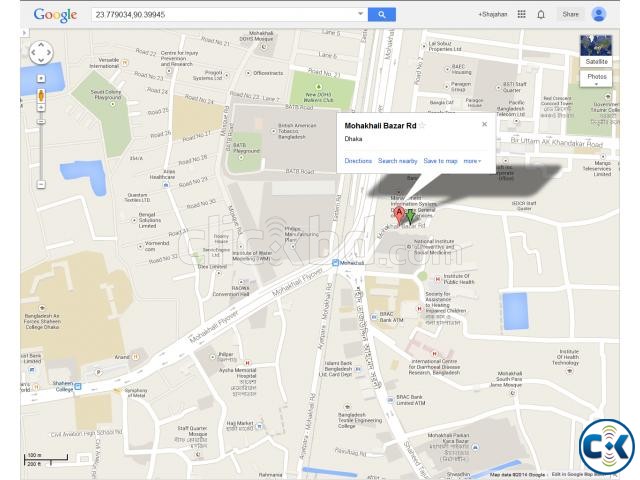Image resolution: width=640 pixels, height=480 pixels.
Task: Click the green arrow marker
Action: pos(410,217)
